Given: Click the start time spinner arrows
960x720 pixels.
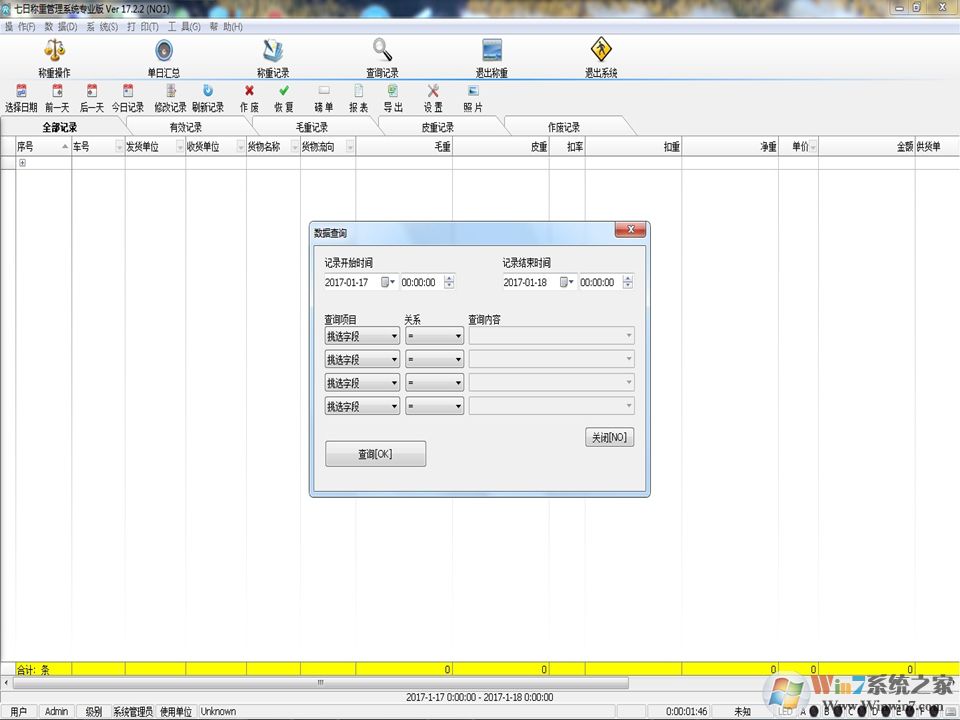Looking at the screenshot, I should click(x=449, y=283).
